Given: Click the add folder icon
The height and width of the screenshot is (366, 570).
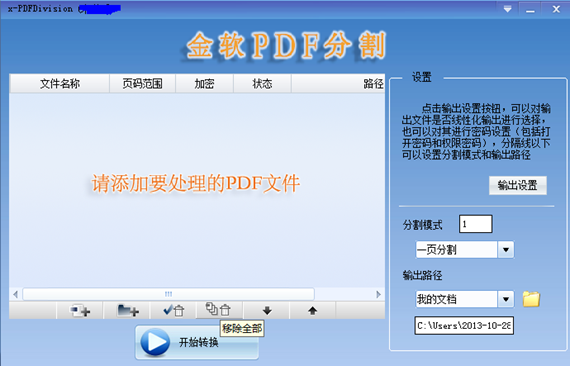Looking at the screenshot, I should pyautogui.click(x=127, y=310).
